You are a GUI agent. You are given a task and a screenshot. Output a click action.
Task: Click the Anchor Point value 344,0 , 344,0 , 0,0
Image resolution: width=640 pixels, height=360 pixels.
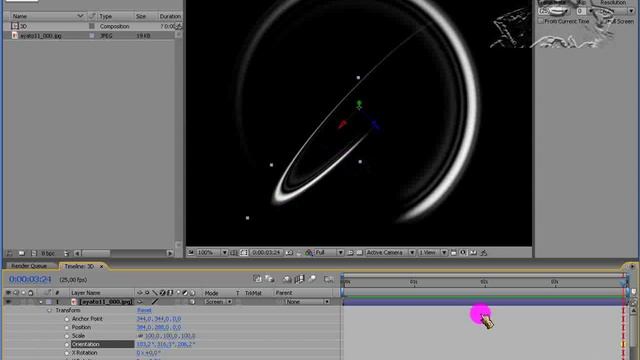coord(159,319)
